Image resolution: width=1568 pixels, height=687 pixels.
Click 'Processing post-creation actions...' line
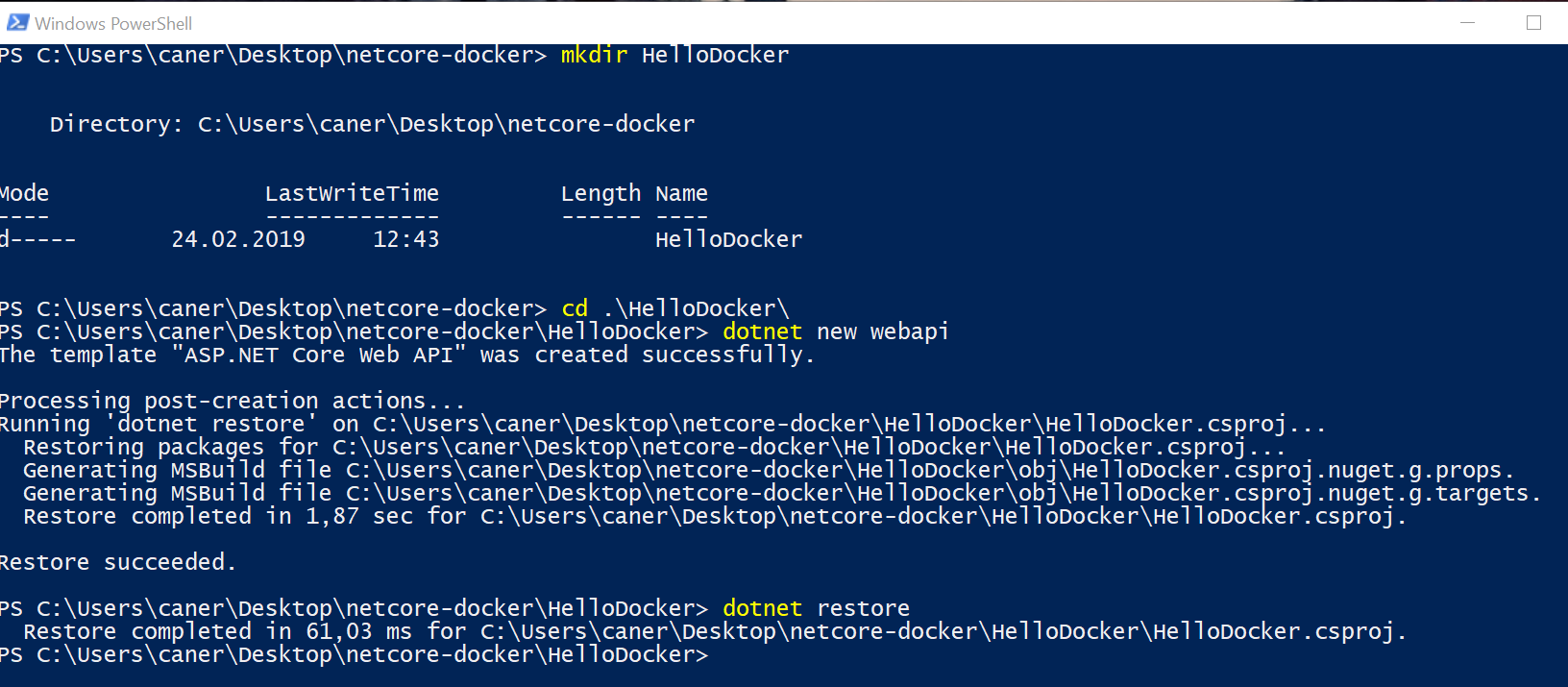[233, 401]
